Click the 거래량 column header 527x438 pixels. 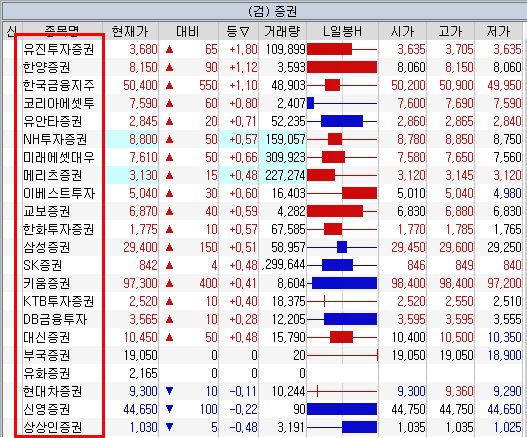[x=282, y=32]
